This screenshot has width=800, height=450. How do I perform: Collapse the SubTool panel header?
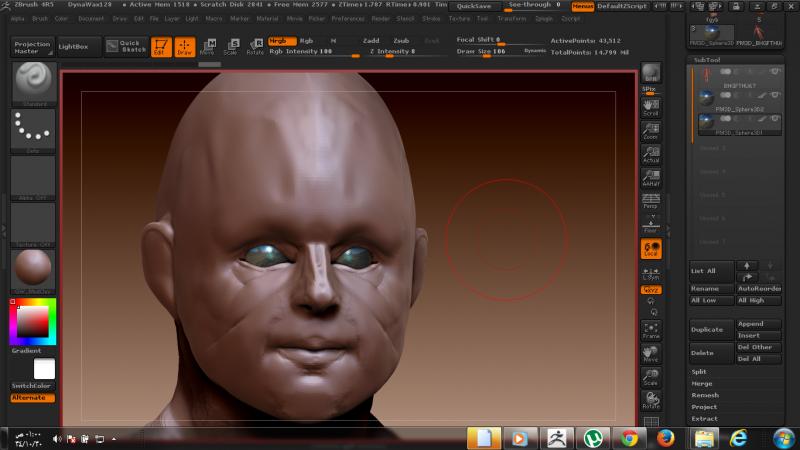707,60
